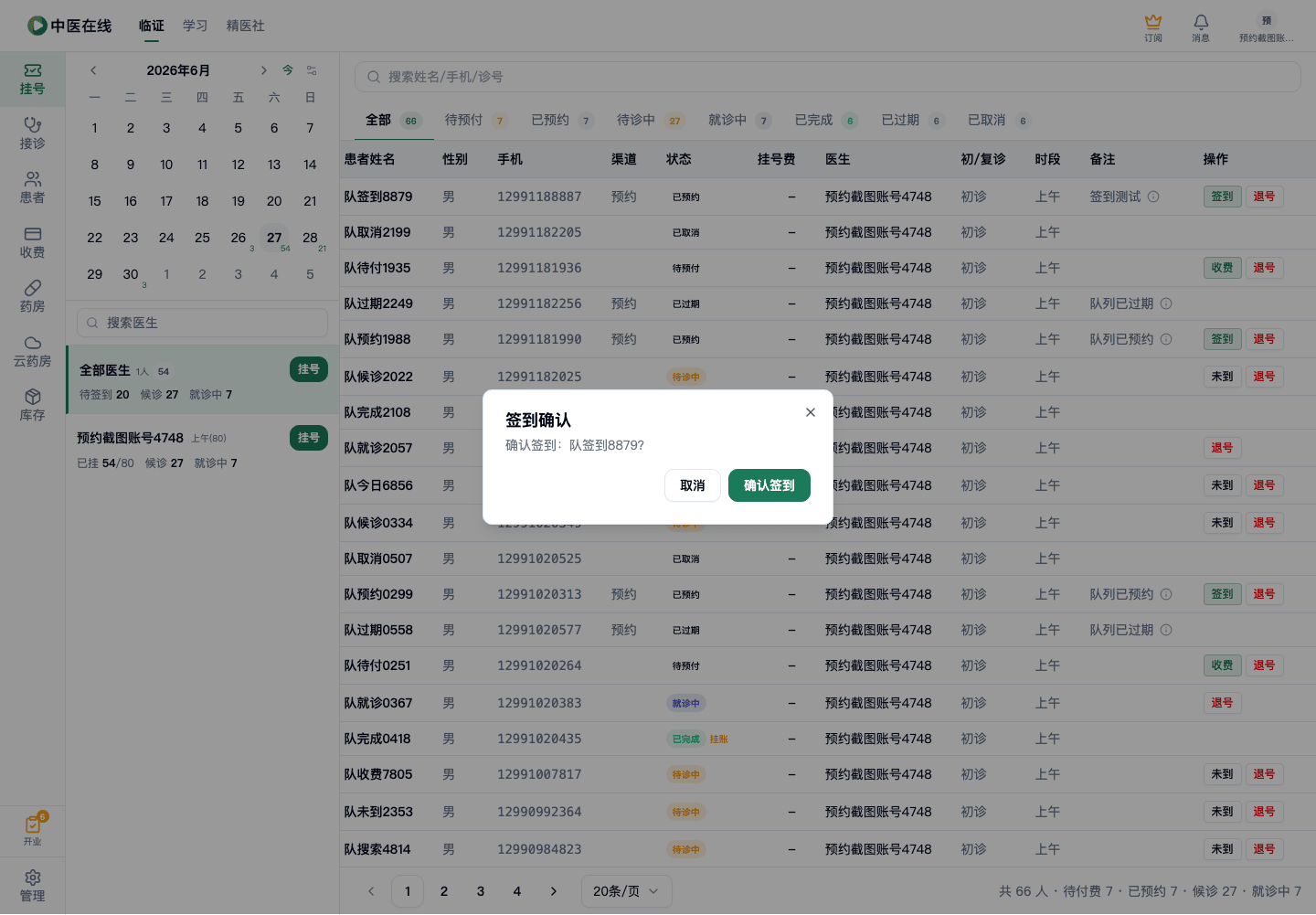Go to previous month in calendar
The width and height of the screenshot is (1316, 915).
(x=93, y=70)
